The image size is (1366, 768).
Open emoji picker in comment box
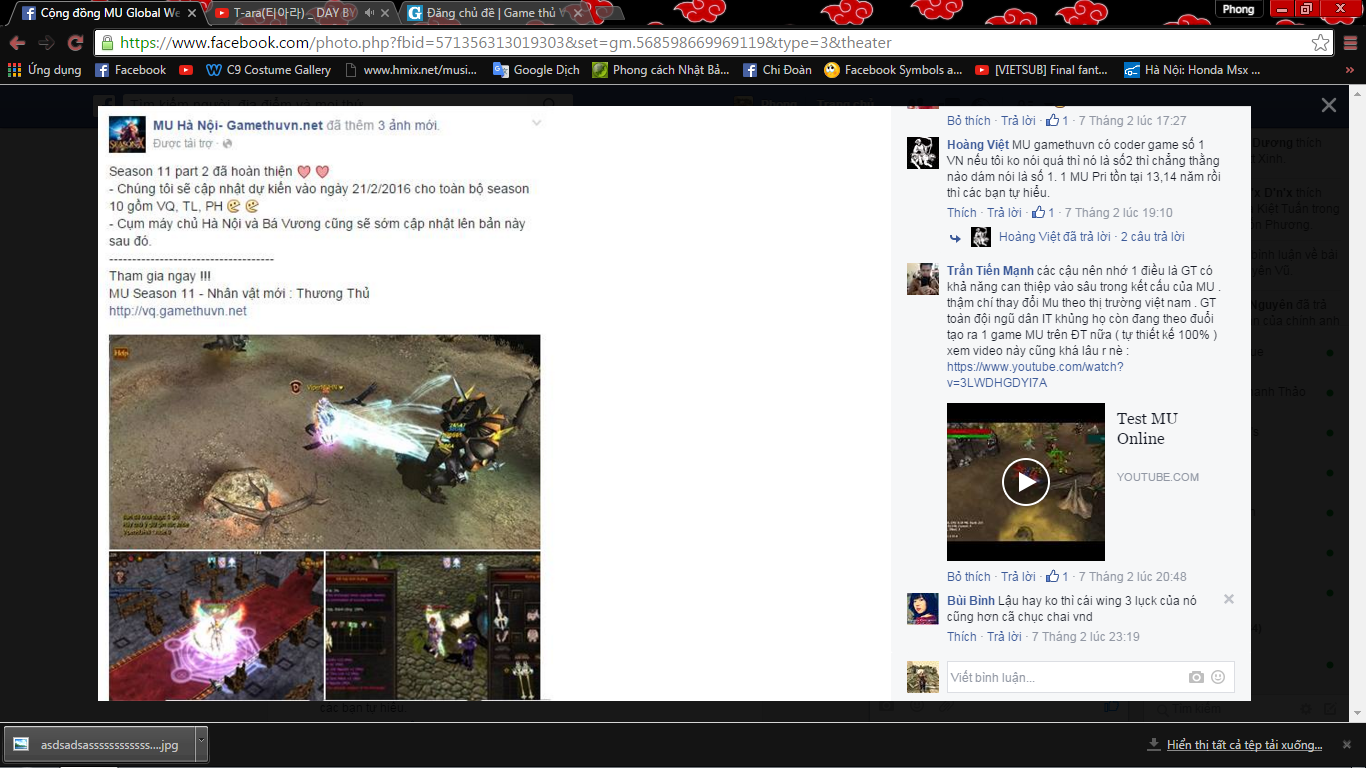(1218, 677)
